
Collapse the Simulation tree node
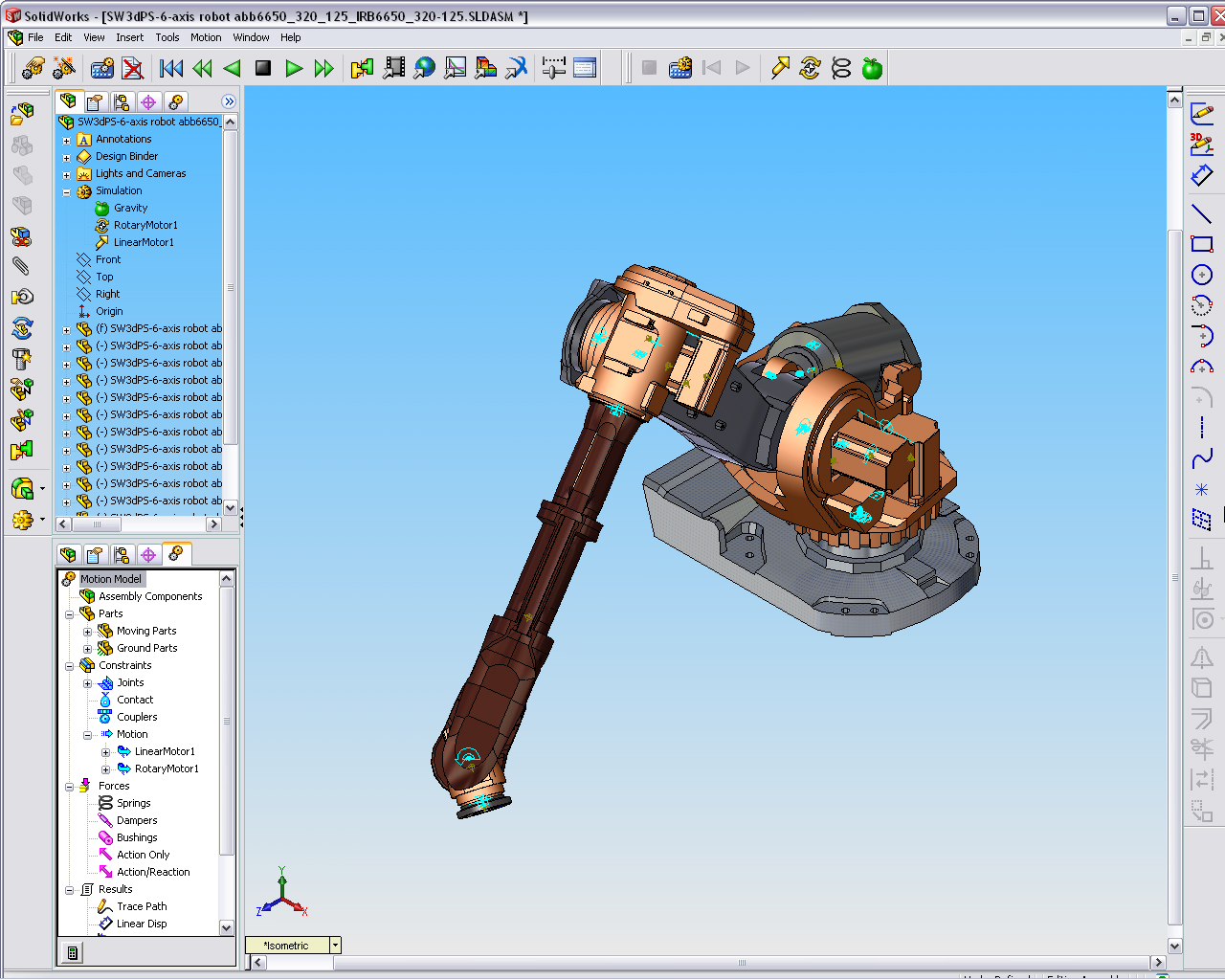[65, 190]
